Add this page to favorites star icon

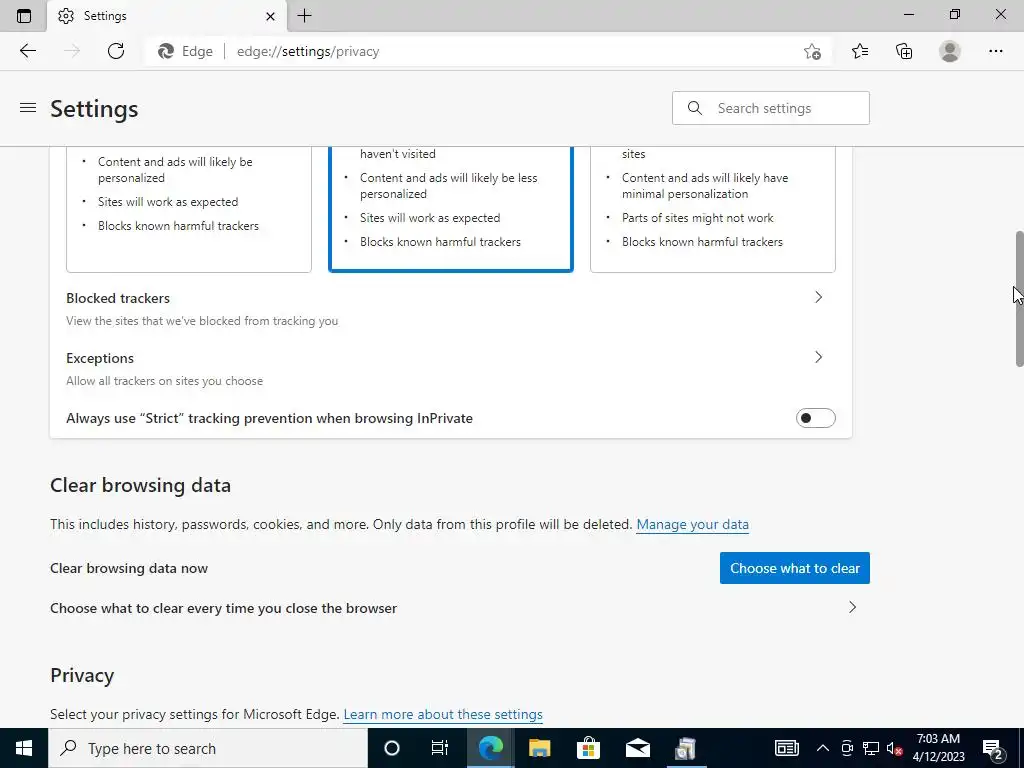coord(812,52)
